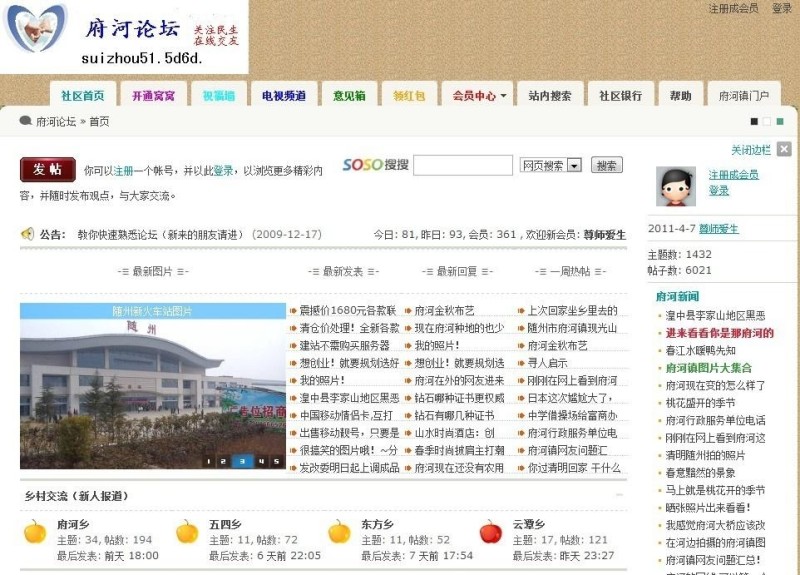Image resolution: width=800 pixels, height=575 pixels.
Task: Expand the 会员中心 dropdown menu
Action: [504, 95]
